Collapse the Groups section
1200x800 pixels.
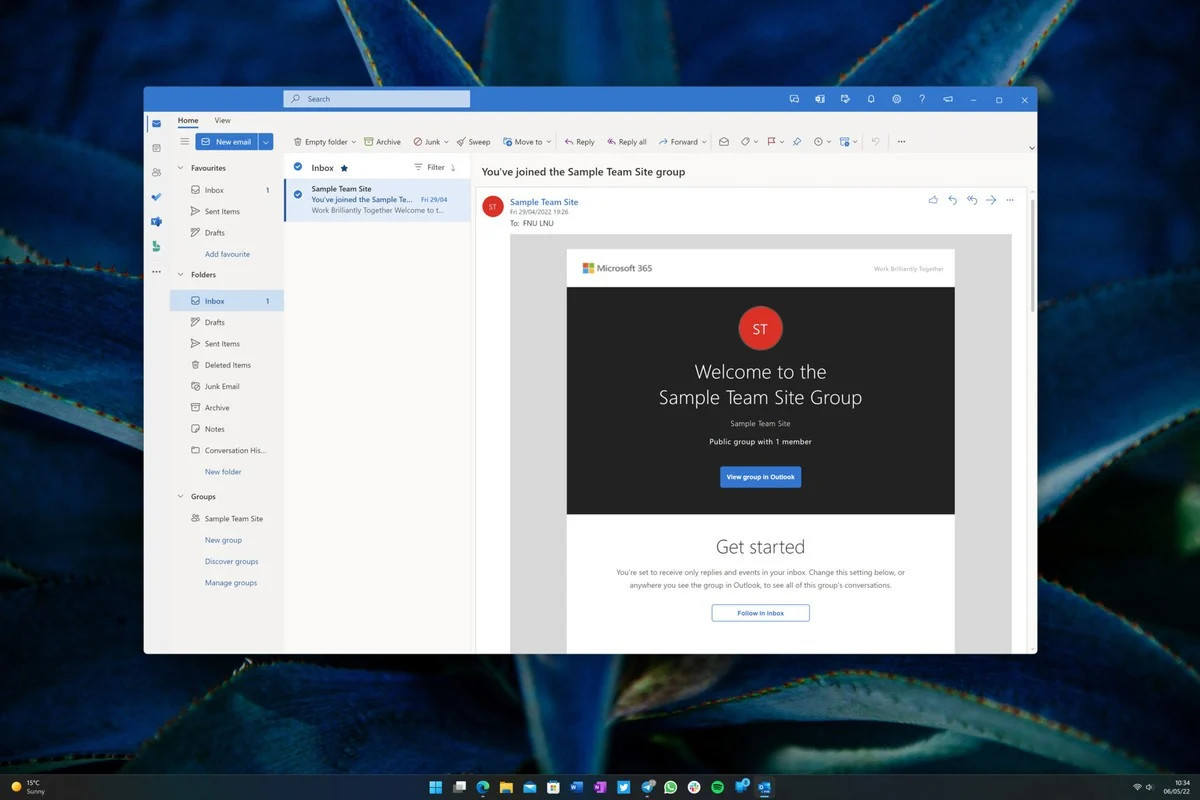pos(181,496)
